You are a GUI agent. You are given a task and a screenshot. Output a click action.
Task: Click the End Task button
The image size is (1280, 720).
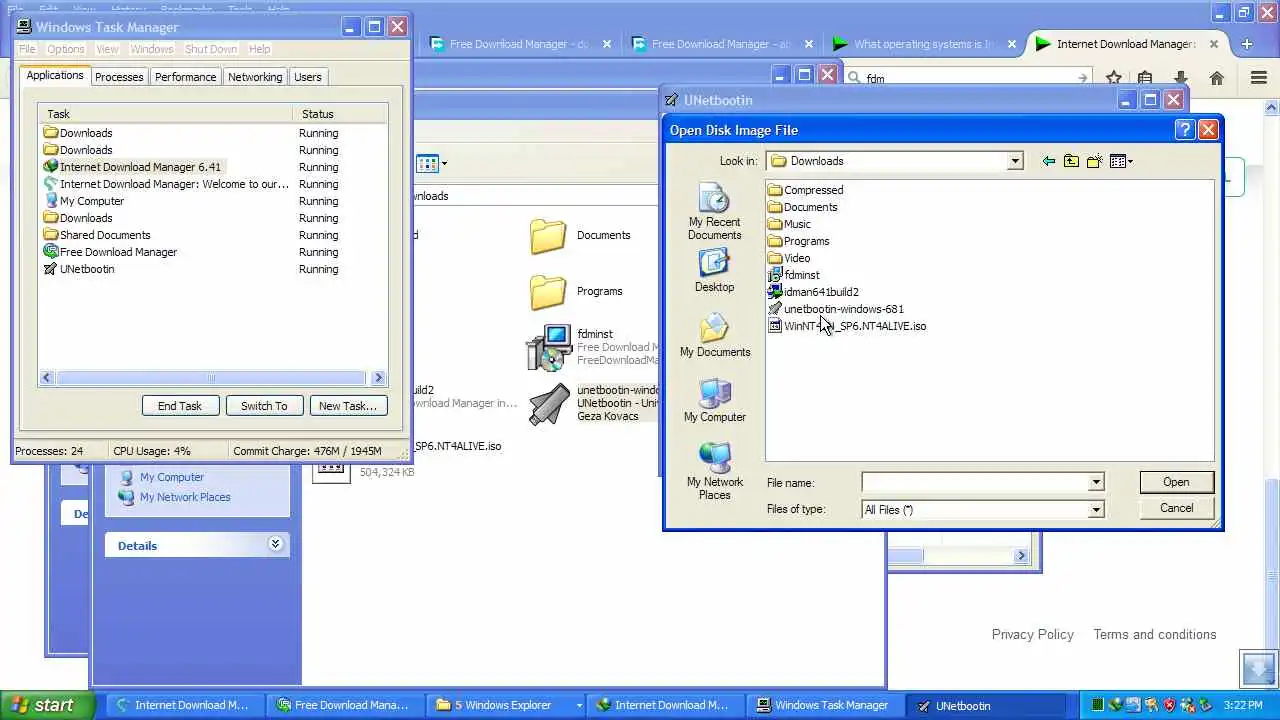[x=180, y=406]
